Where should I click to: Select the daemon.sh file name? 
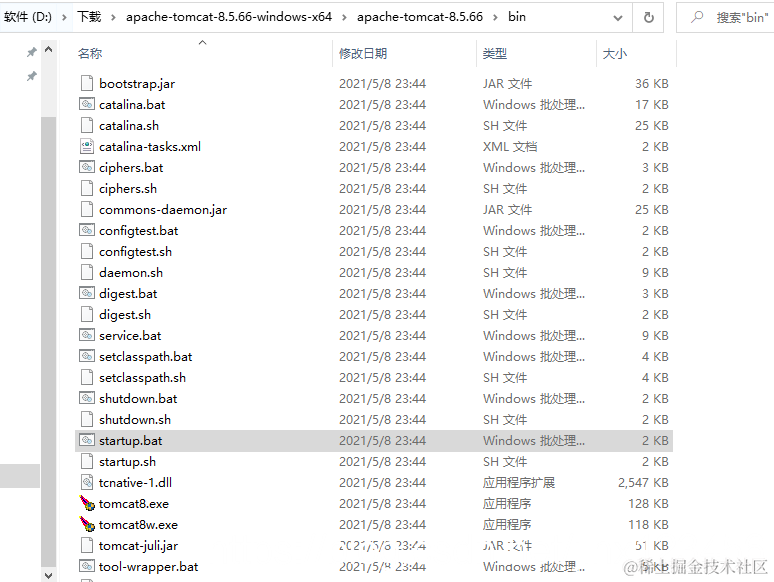tap(131, 272)
